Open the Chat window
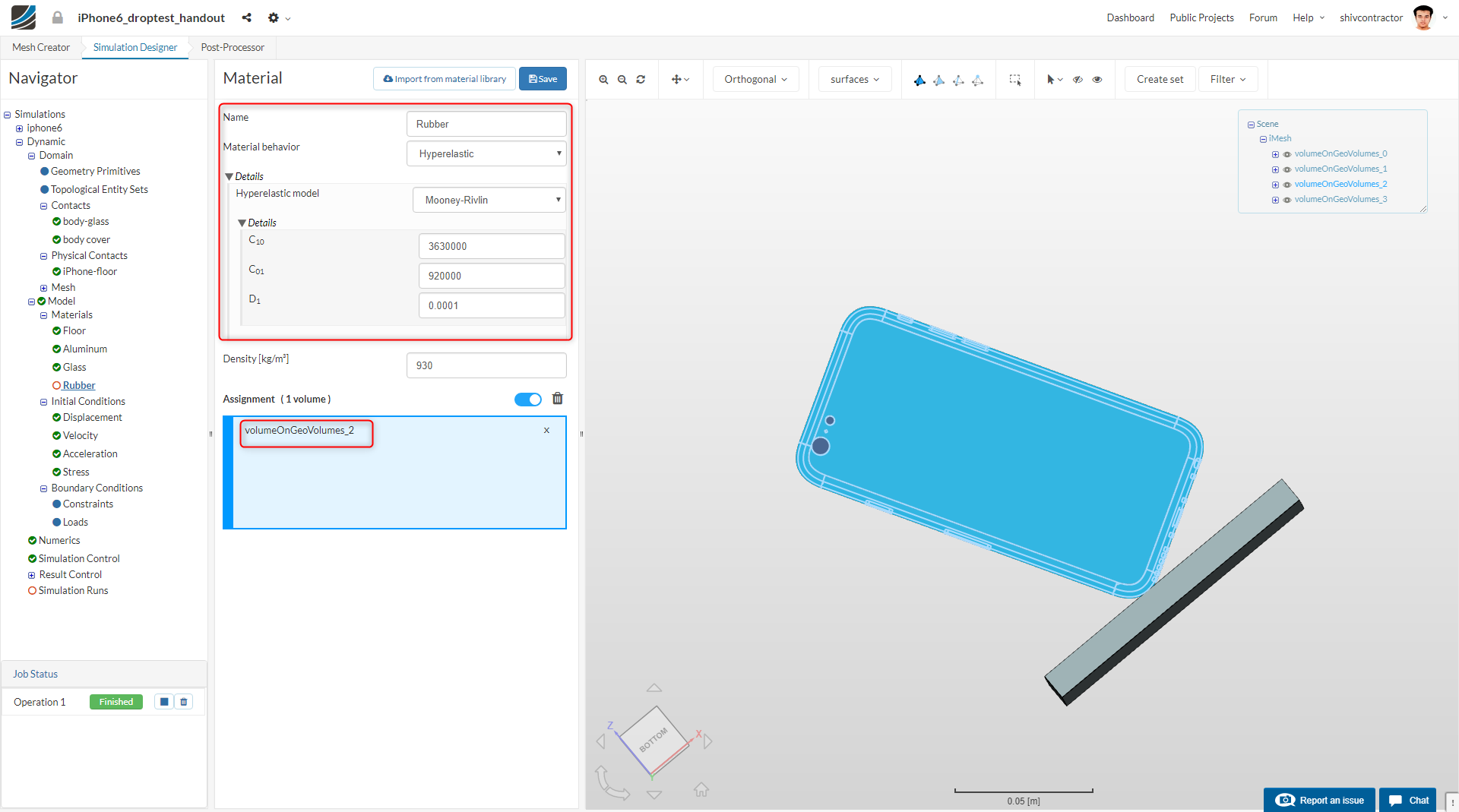 [x=1407, y=800]
